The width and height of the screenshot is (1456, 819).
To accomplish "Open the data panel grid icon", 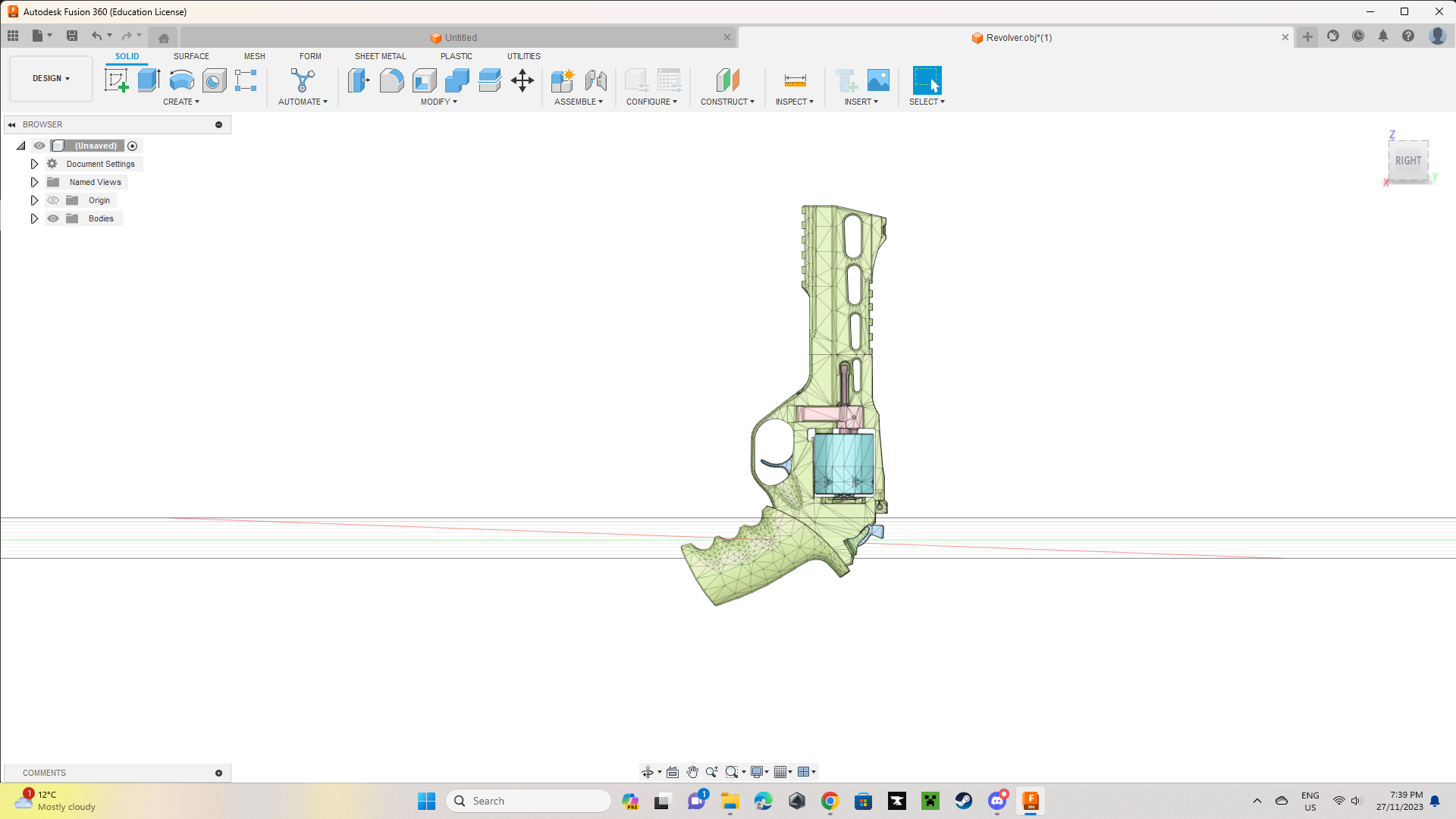I will click(13, 36).
